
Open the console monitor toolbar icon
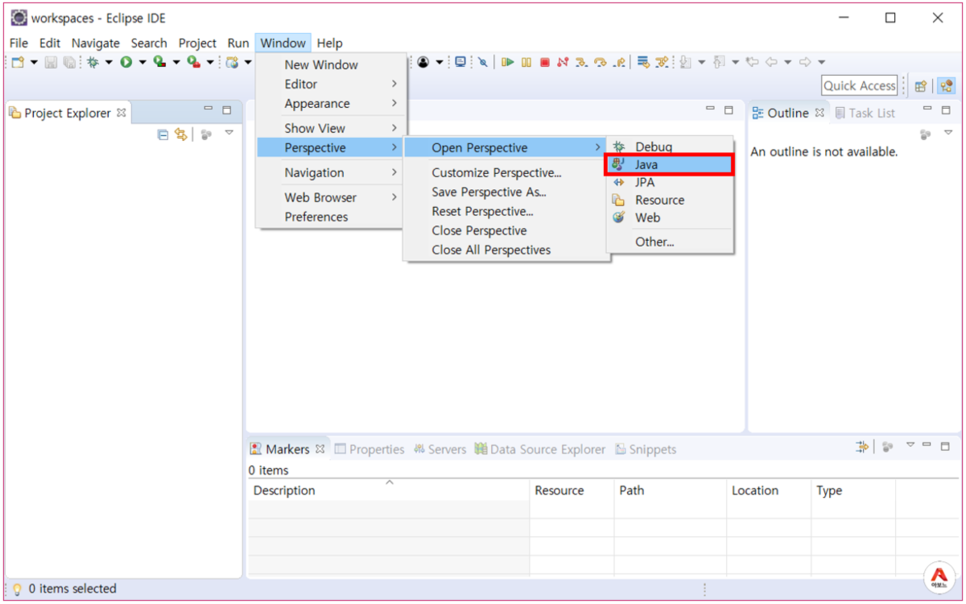coord(460,62)
